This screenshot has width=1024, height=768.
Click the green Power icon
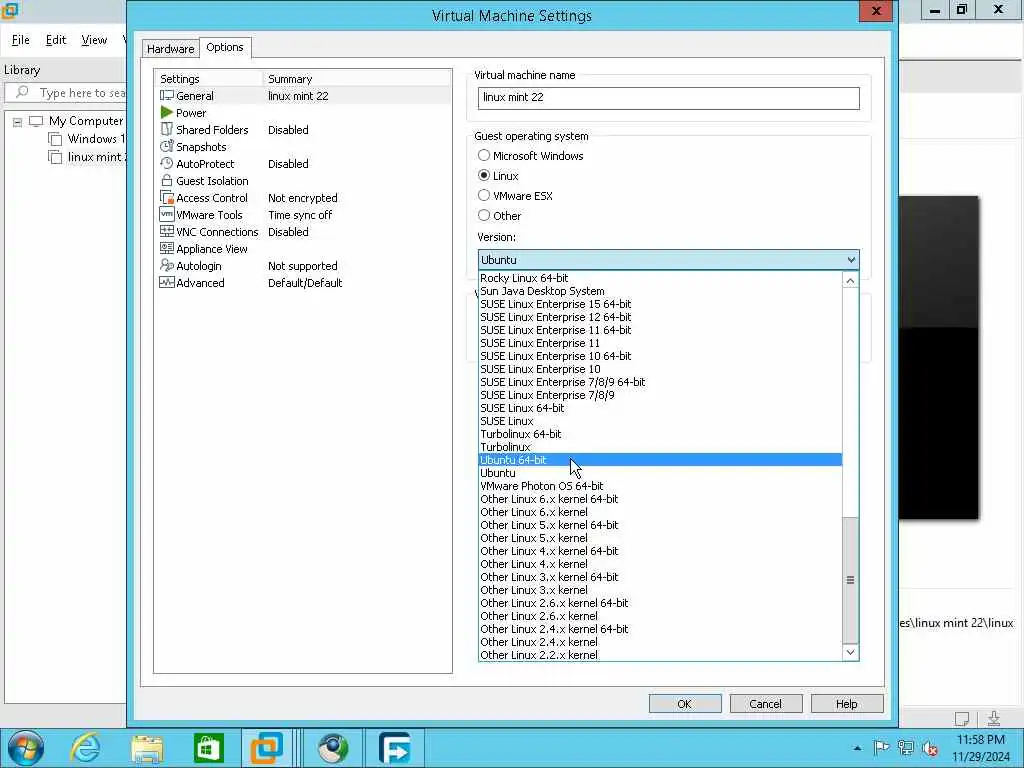[167, 112]
